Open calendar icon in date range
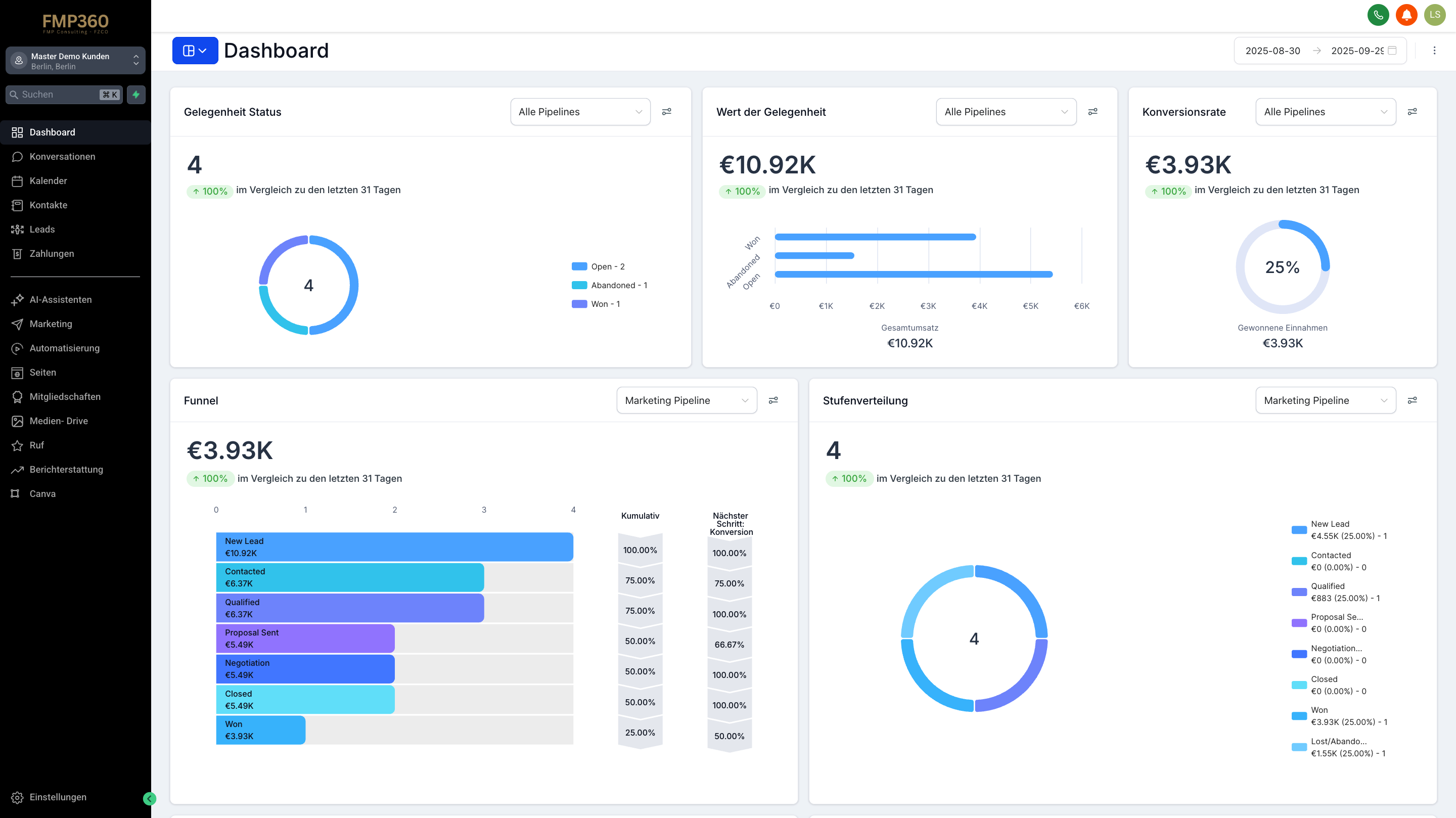 pos(1392,51)
